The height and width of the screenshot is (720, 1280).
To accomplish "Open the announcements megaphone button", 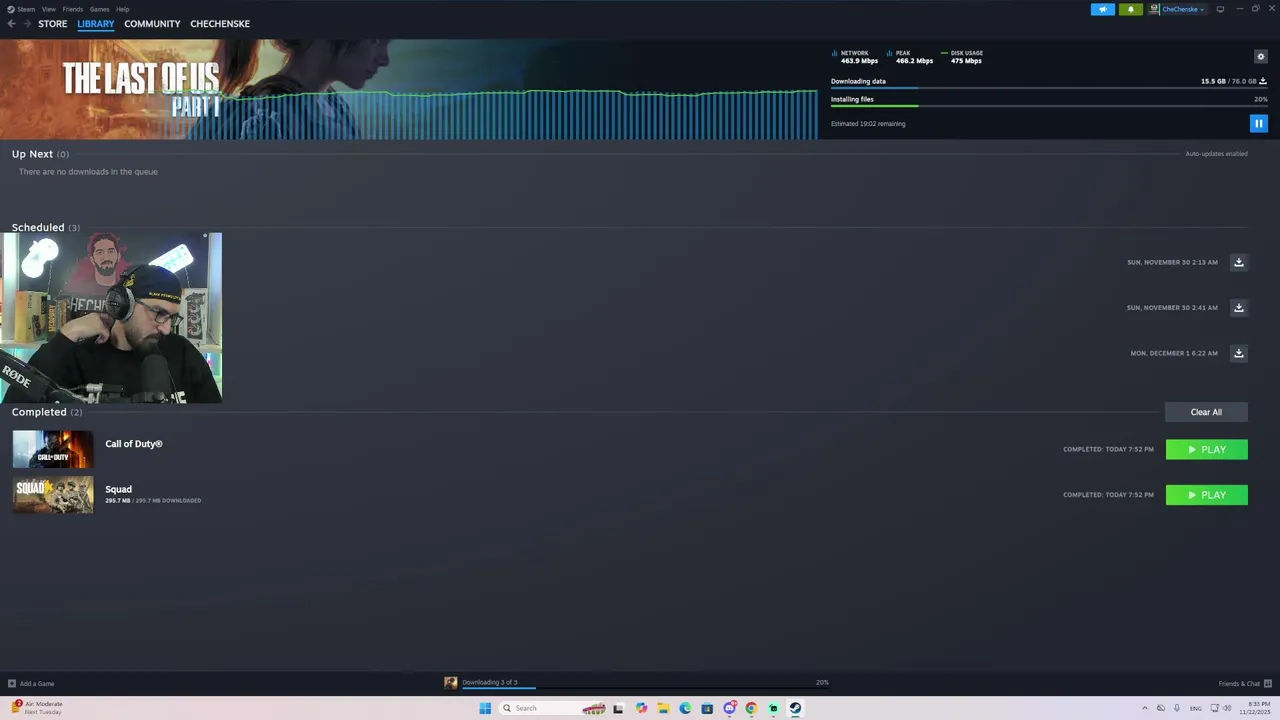I will click(x=1103, y=9).
